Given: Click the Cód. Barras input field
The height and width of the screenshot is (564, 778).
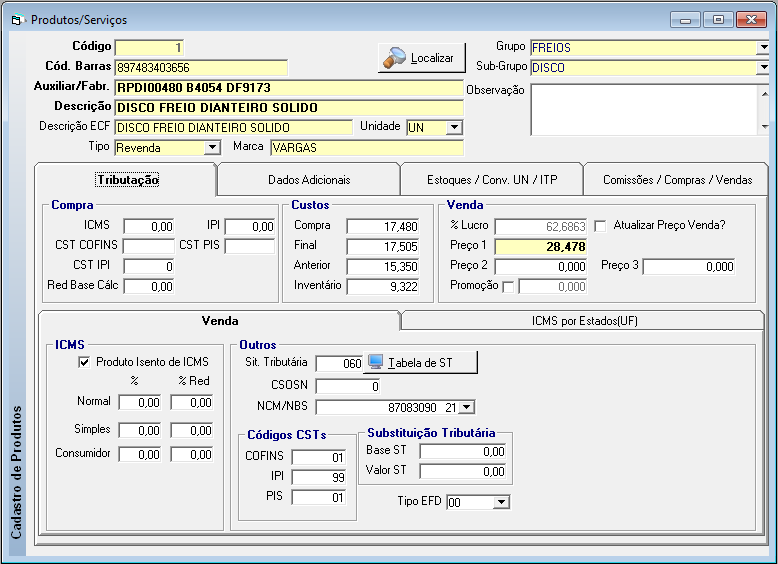Looking at the screenshot, I should coord(201,68).
